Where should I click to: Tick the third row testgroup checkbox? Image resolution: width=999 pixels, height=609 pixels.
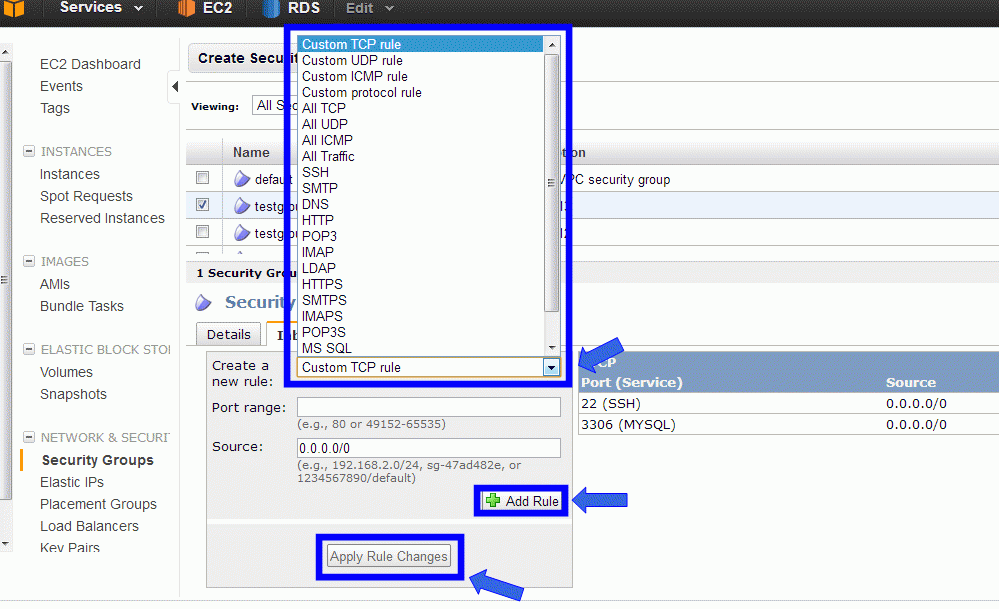pos(203,231)
